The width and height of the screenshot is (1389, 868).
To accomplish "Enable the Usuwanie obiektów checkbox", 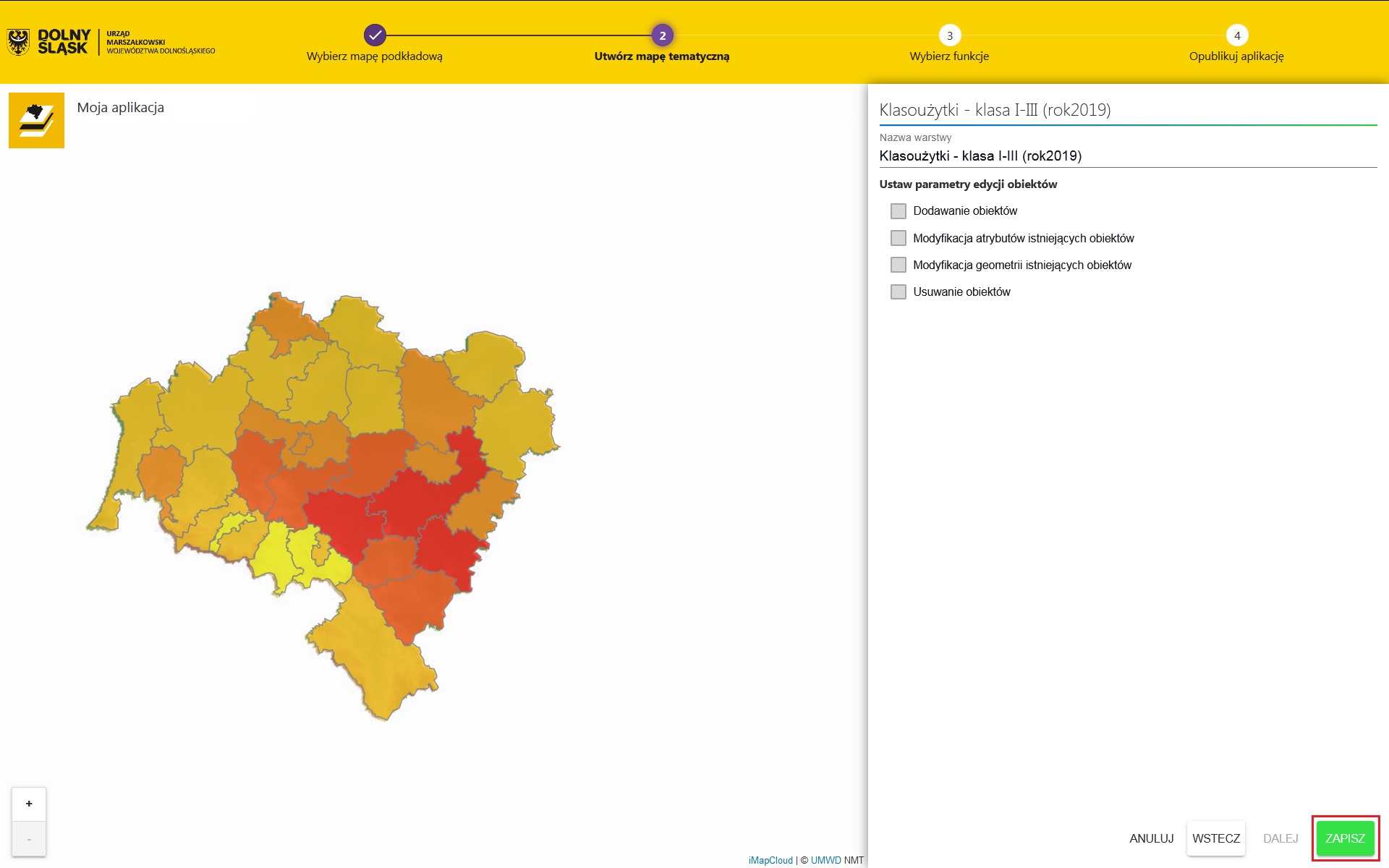I will 898,292.
